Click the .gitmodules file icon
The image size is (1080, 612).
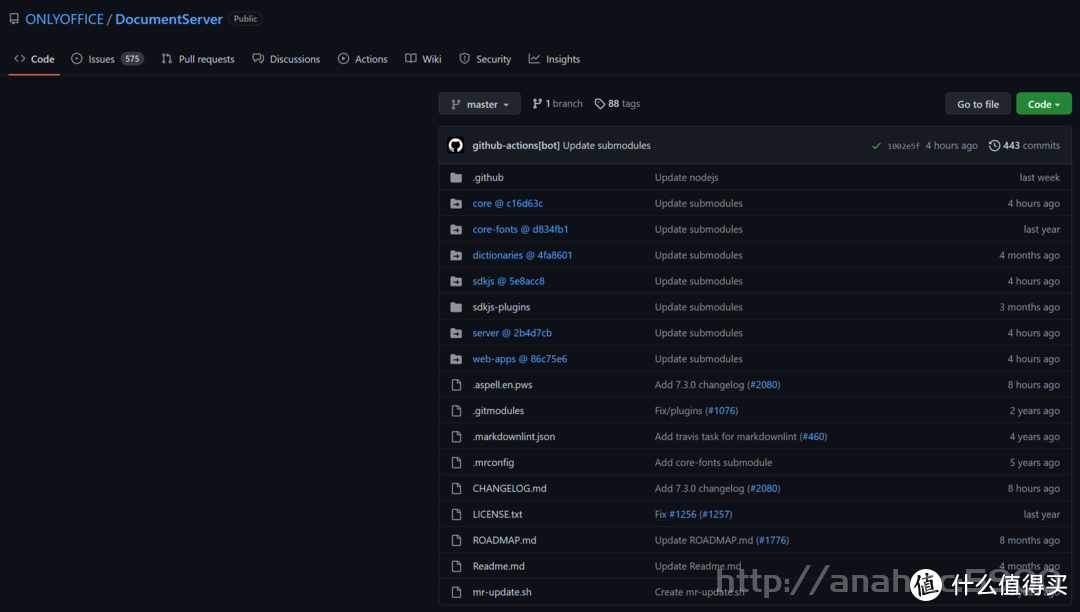456,411
